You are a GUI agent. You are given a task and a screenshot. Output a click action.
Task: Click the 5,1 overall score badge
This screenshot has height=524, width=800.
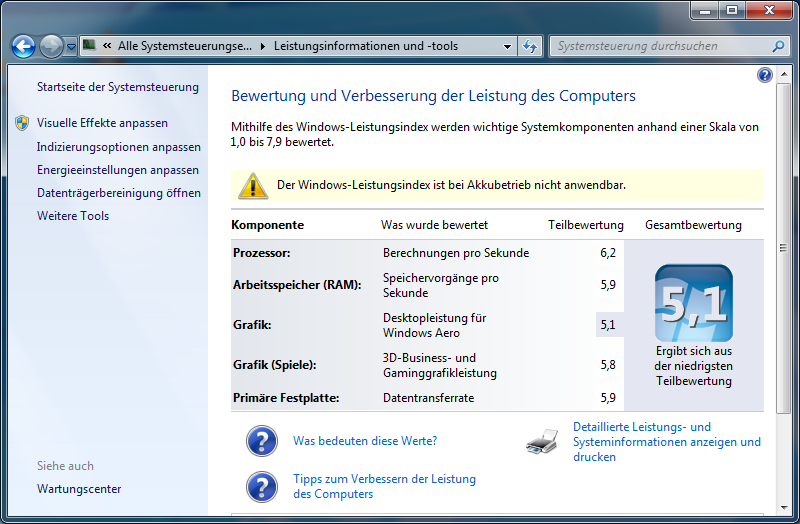(x=694, y=303)
